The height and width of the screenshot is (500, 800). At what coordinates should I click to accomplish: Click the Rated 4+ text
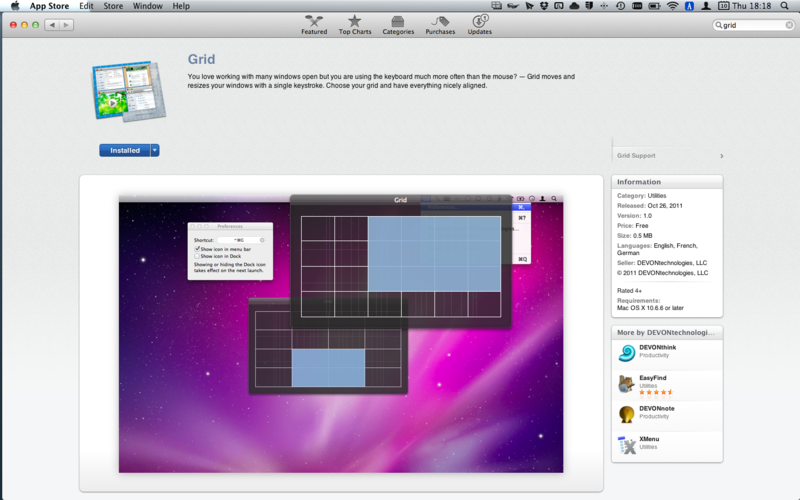[x=629, y=290]
